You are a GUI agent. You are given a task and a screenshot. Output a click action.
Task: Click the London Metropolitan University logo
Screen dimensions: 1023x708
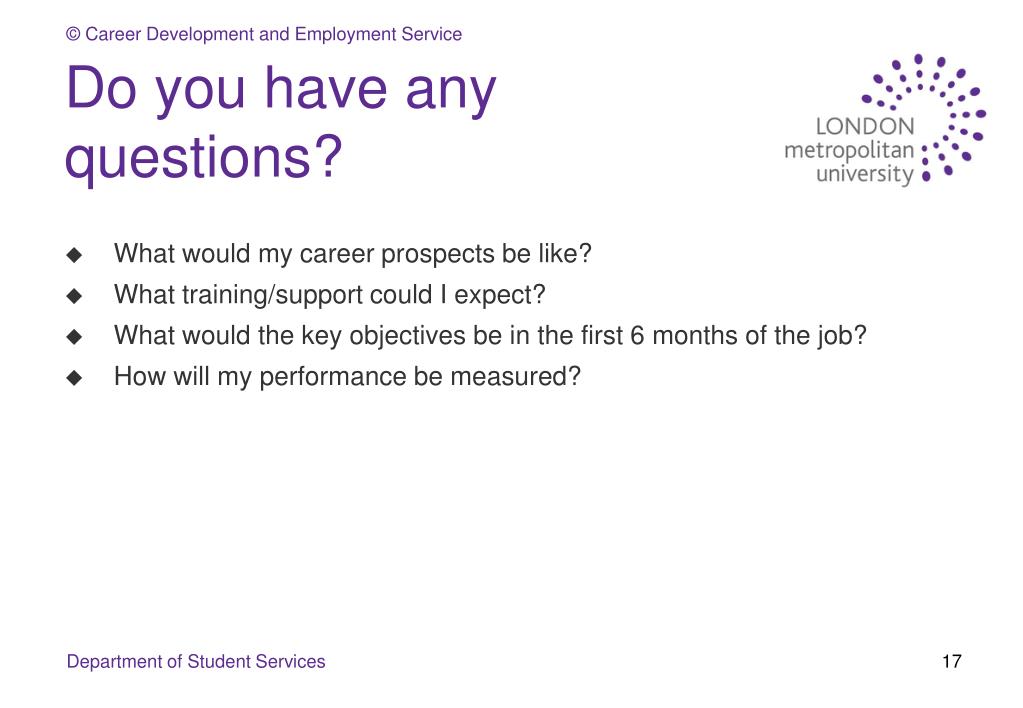tap(885, 120)
